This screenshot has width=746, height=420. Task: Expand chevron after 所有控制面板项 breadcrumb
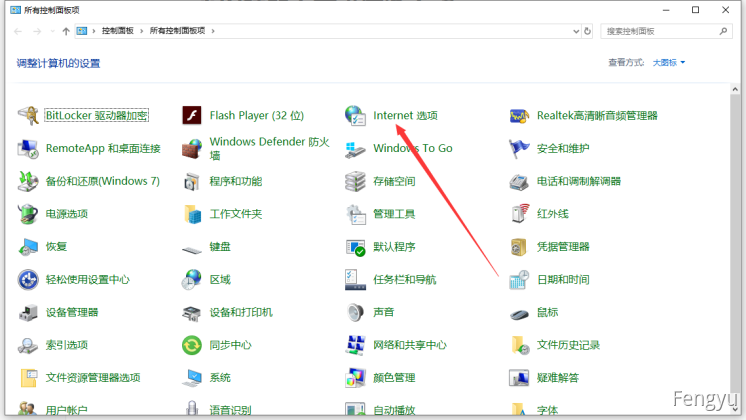tap(213, 31)
